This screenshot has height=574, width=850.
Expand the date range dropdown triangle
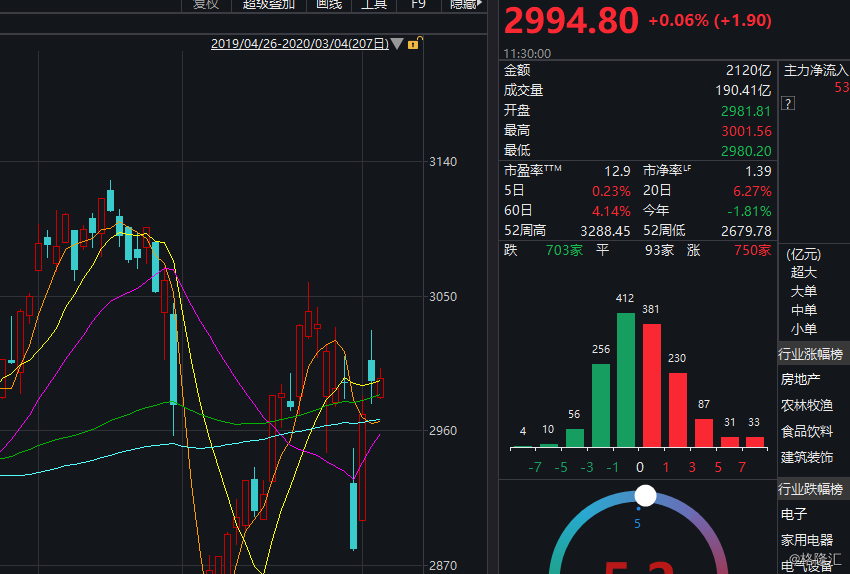pyautogui.click(x=397, y=43)
